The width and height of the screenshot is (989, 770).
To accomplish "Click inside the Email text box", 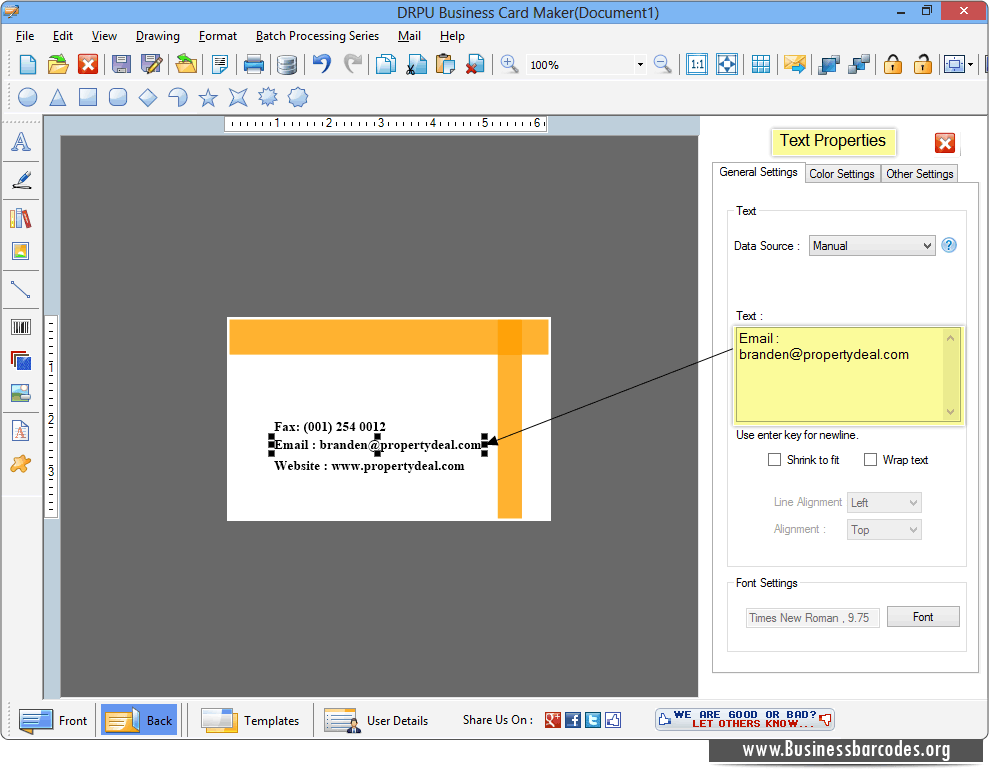I will tap(848, 375).
